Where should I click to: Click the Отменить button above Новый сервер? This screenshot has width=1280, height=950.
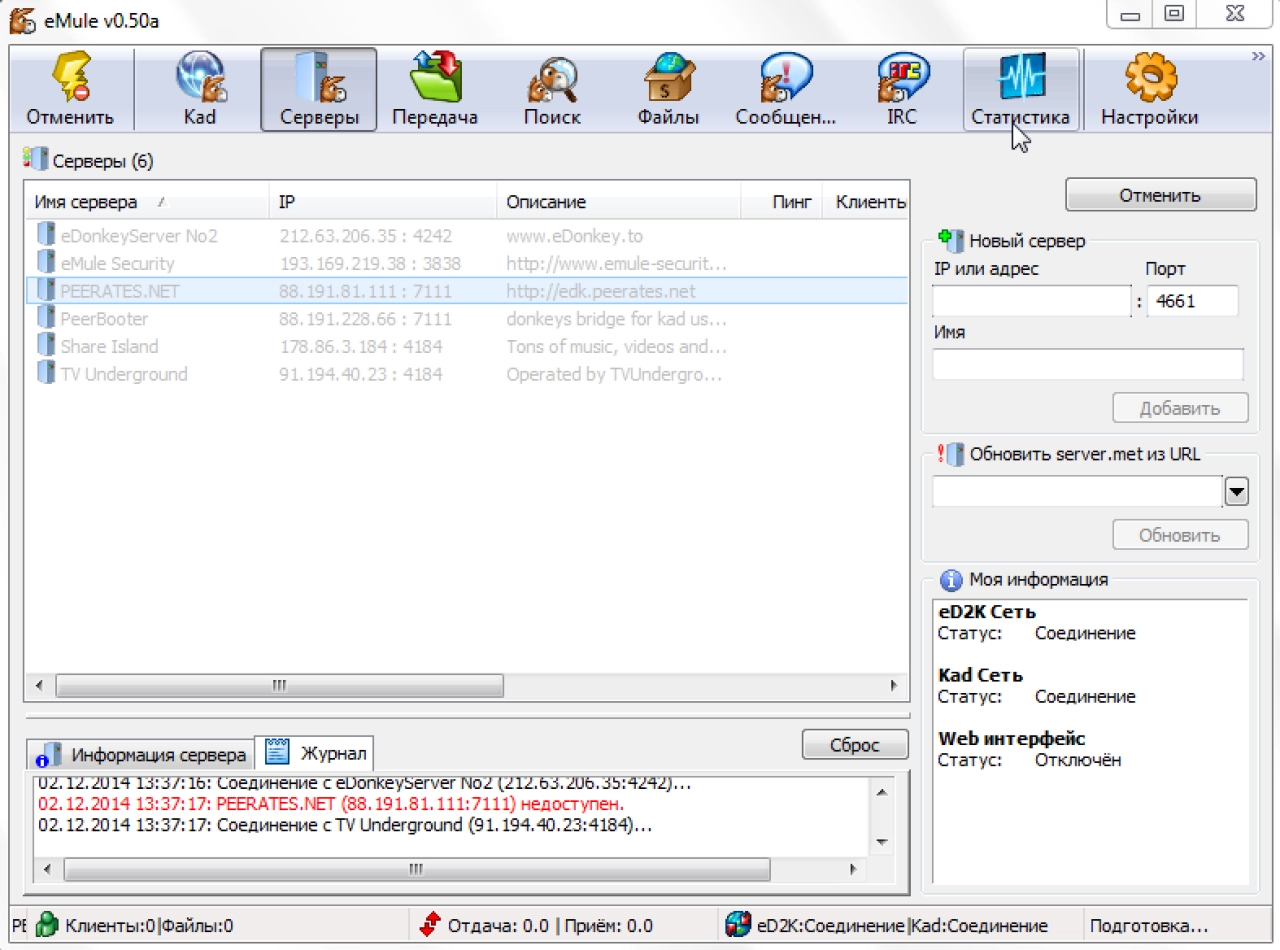tap(1160, 195)
